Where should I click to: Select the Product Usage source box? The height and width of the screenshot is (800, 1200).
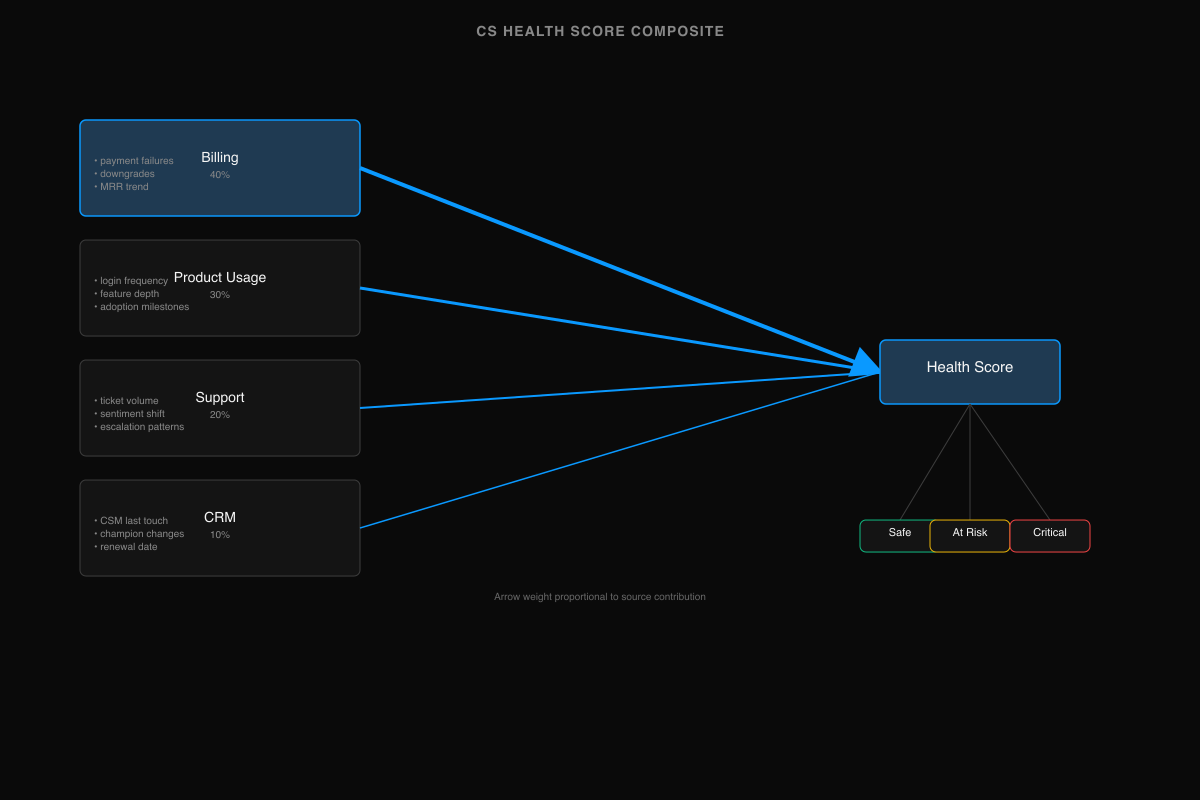coord(220,288)
